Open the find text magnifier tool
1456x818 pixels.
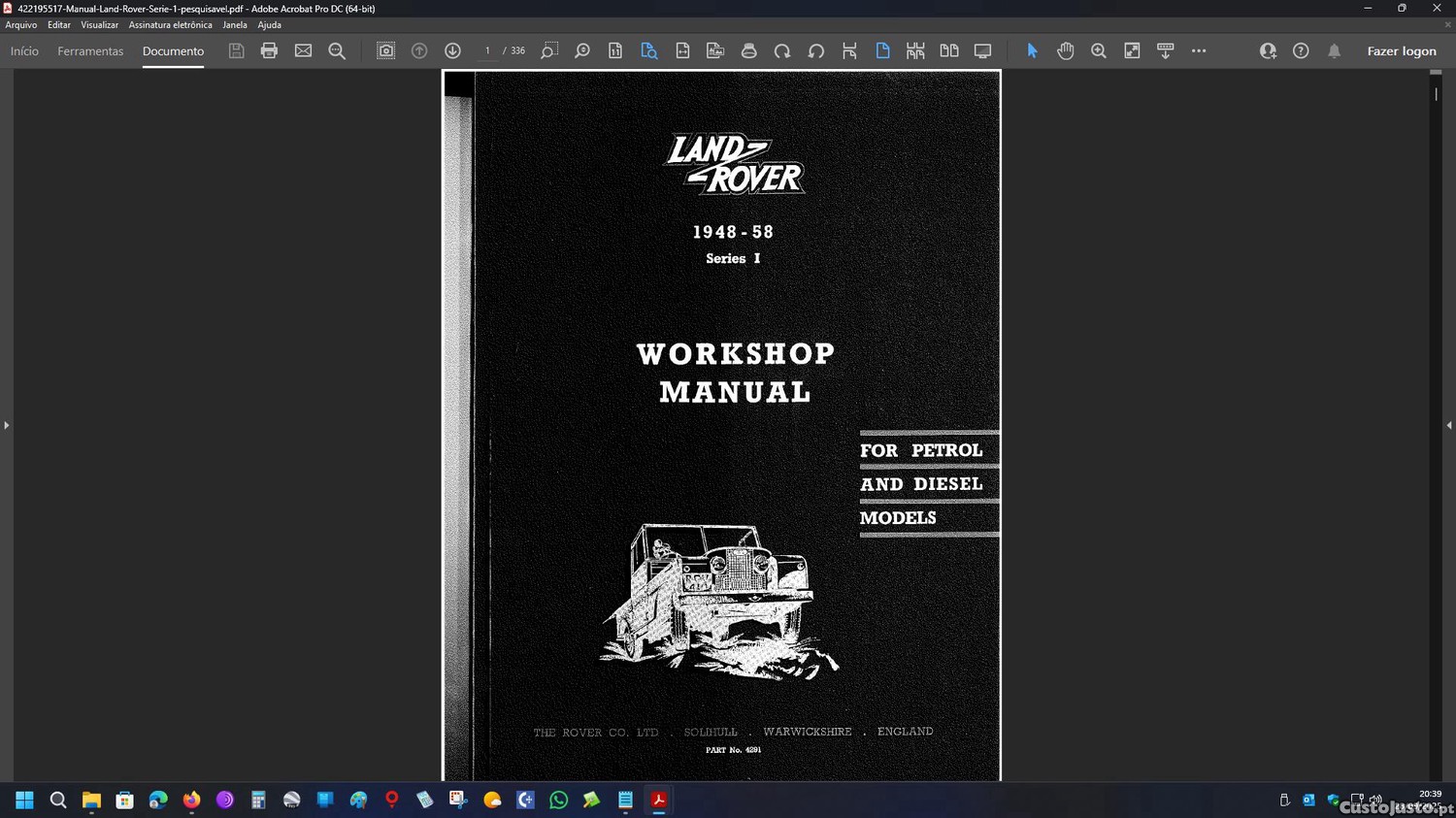337,51
